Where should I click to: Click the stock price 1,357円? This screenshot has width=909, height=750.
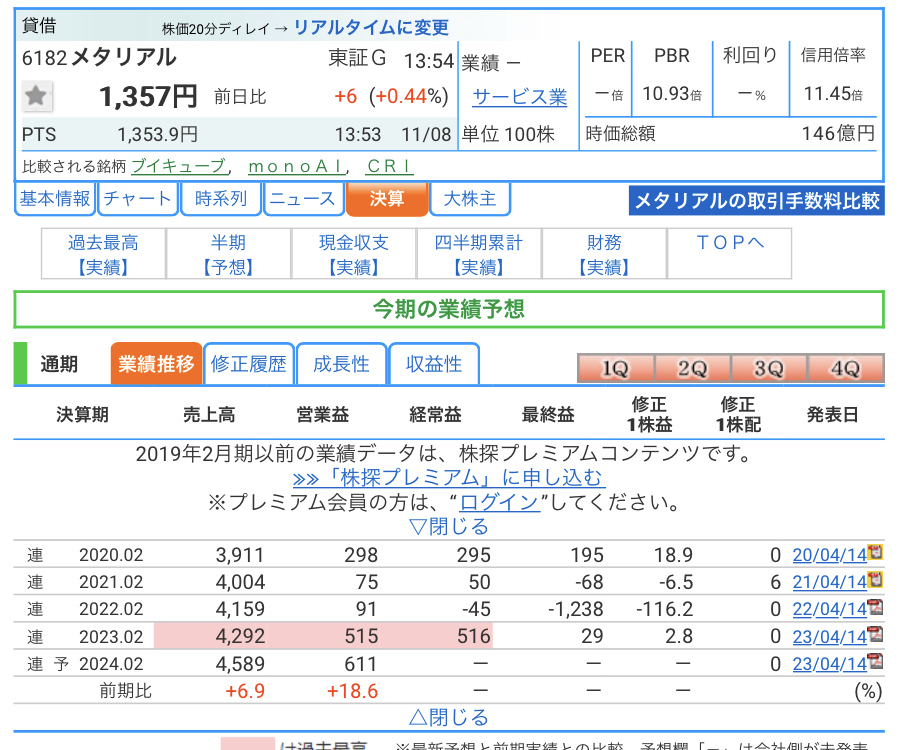[148, 96]
